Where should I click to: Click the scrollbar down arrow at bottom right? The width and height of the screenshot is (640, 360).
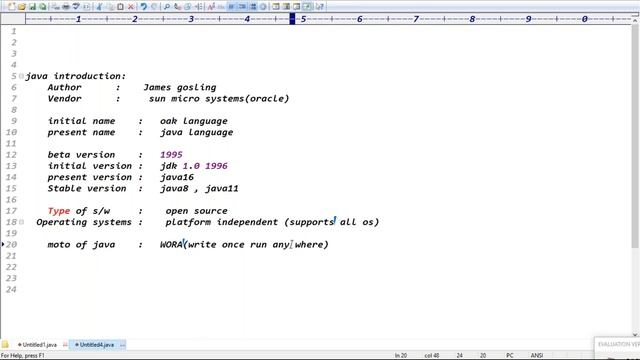pos(636,335)
